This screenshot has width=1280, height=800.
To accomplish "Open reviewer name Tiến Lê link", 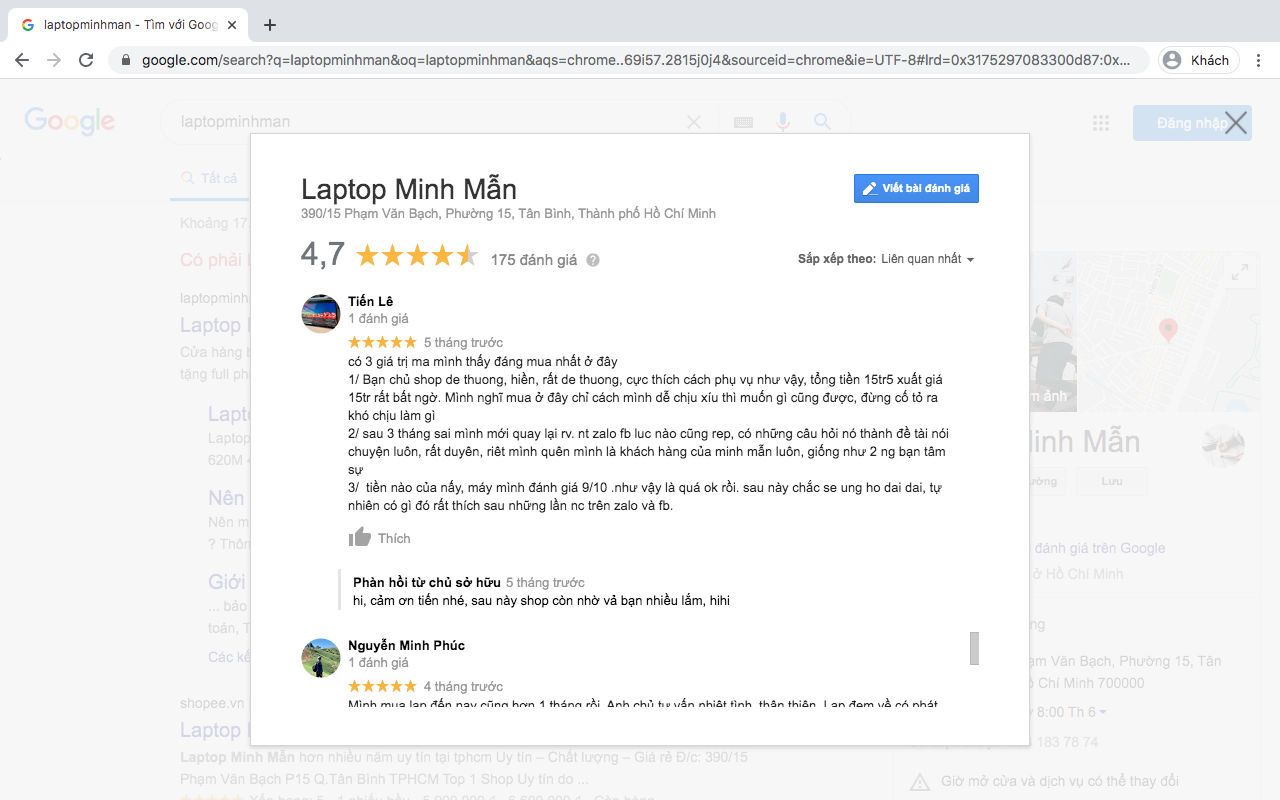I will click(x=371, y=301).
